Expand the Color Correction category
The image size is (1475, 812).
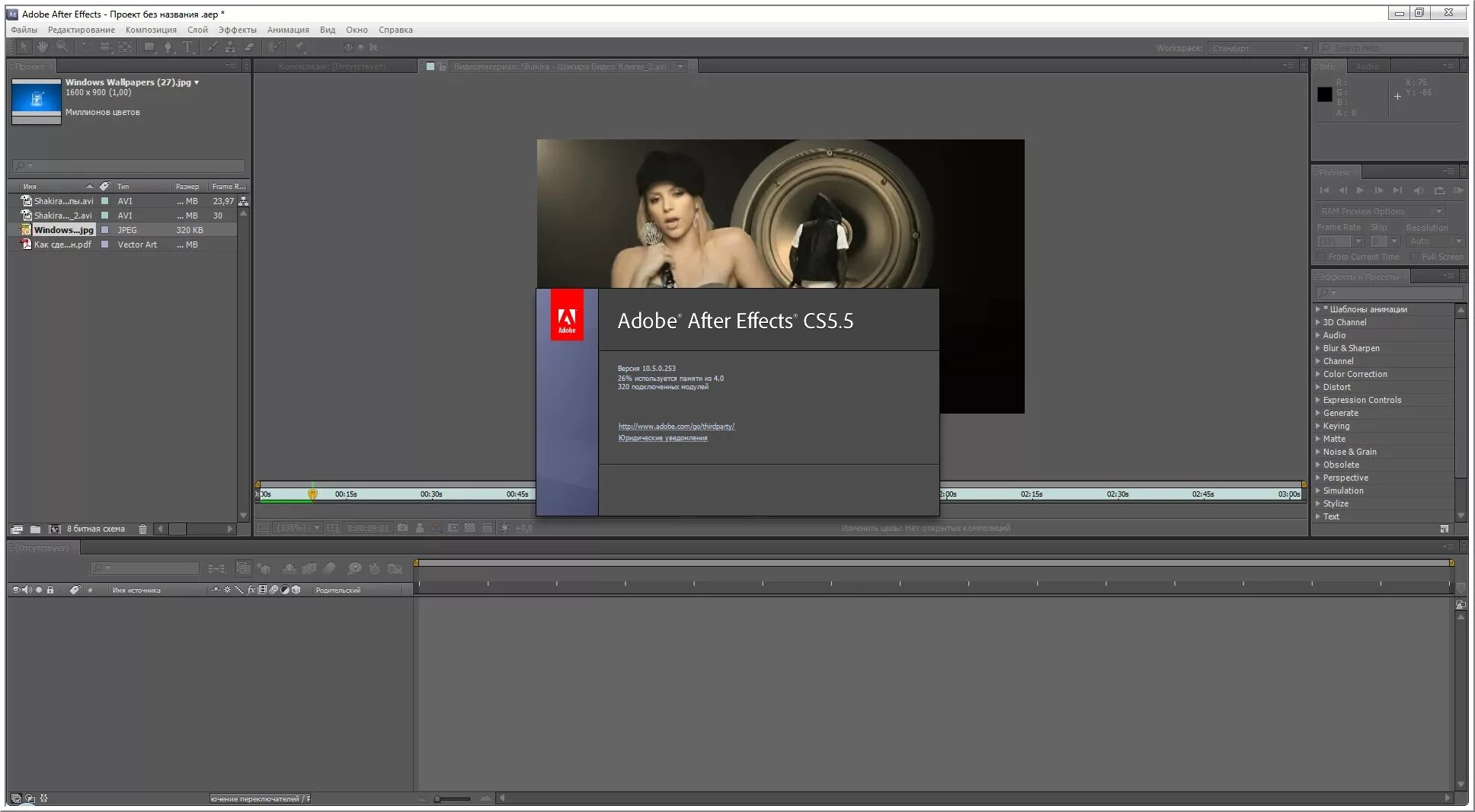[x=1317, y=374]
